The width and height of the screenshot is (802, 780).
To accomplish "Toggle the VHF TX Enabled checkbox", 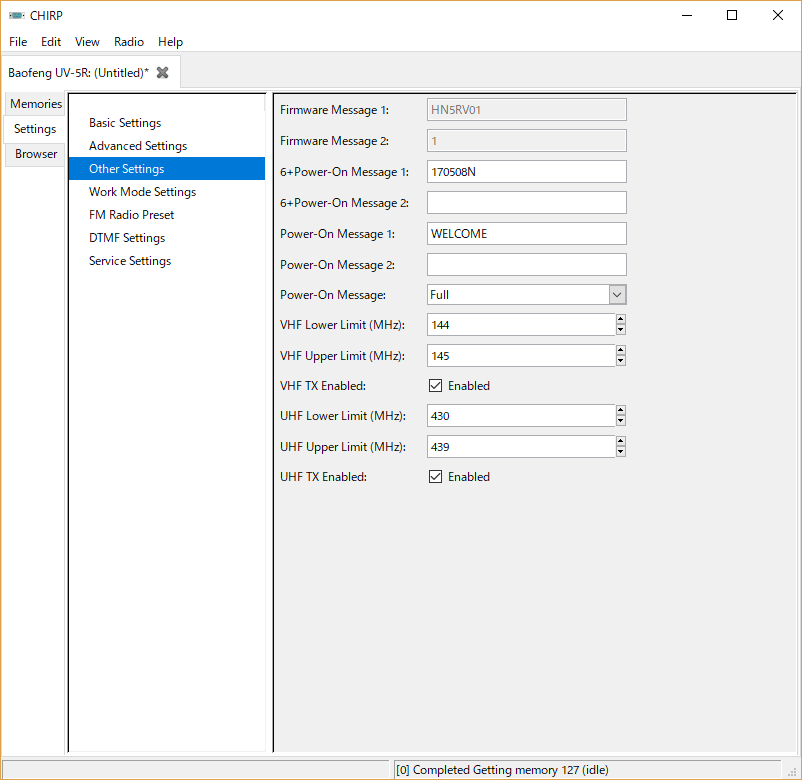I will (x=435, y=386).
